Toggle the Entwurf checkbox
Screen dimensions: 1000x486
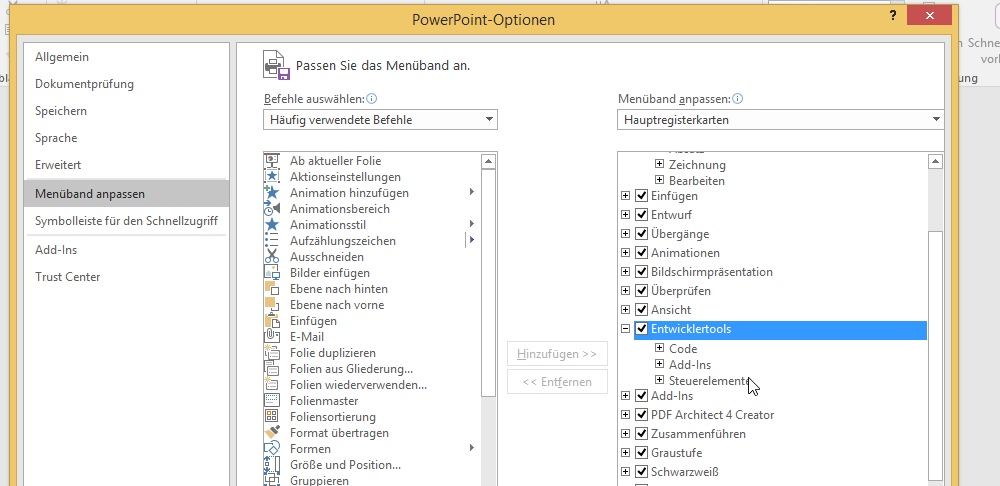coord(642,215)
